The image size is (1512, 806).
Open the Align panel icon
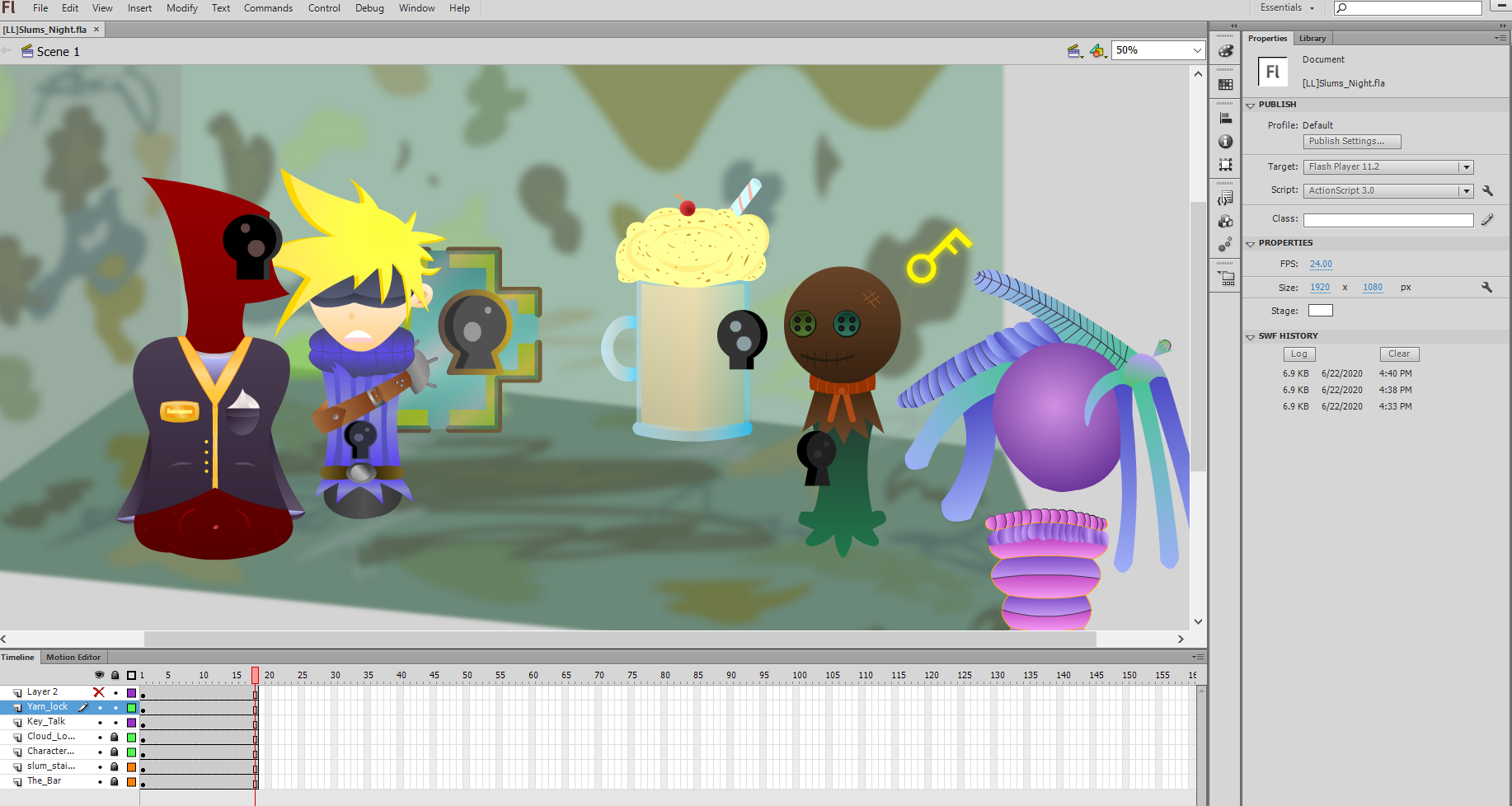(1226, 118)
